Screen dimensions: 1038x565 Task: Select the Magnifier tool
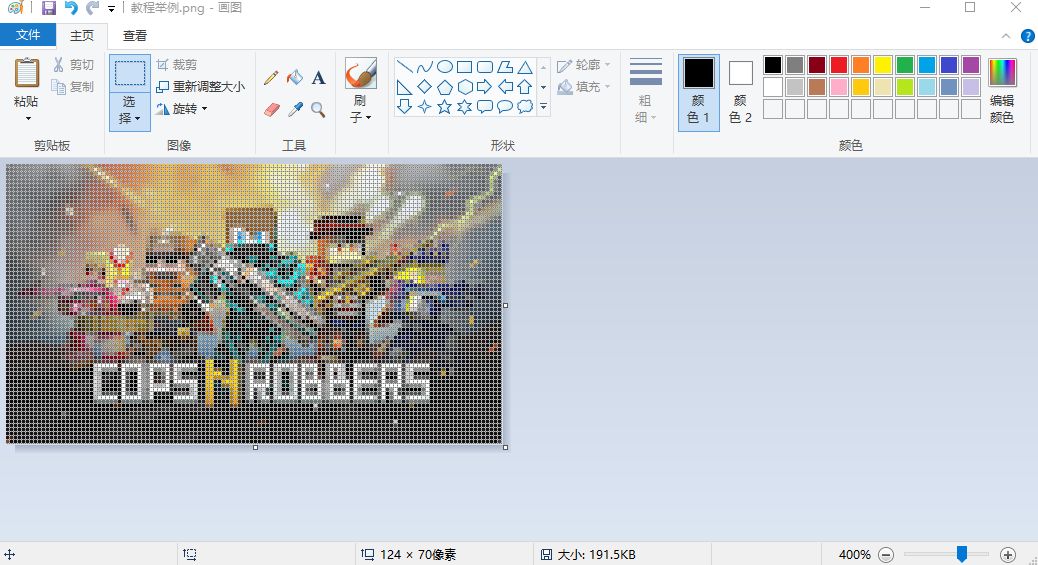point(318,109)
